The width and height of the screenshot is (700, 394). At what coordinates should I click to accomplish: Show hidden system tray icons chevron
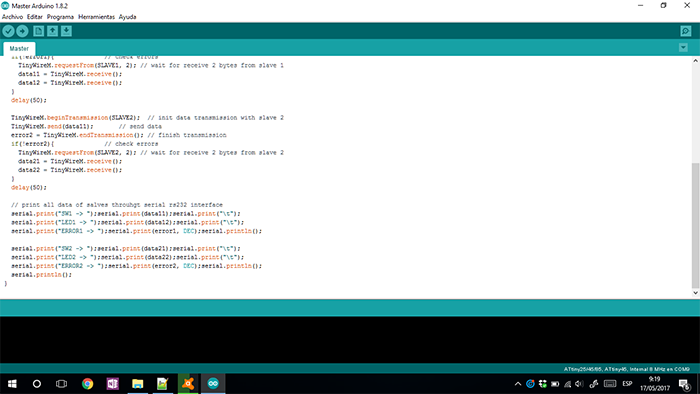518,384
